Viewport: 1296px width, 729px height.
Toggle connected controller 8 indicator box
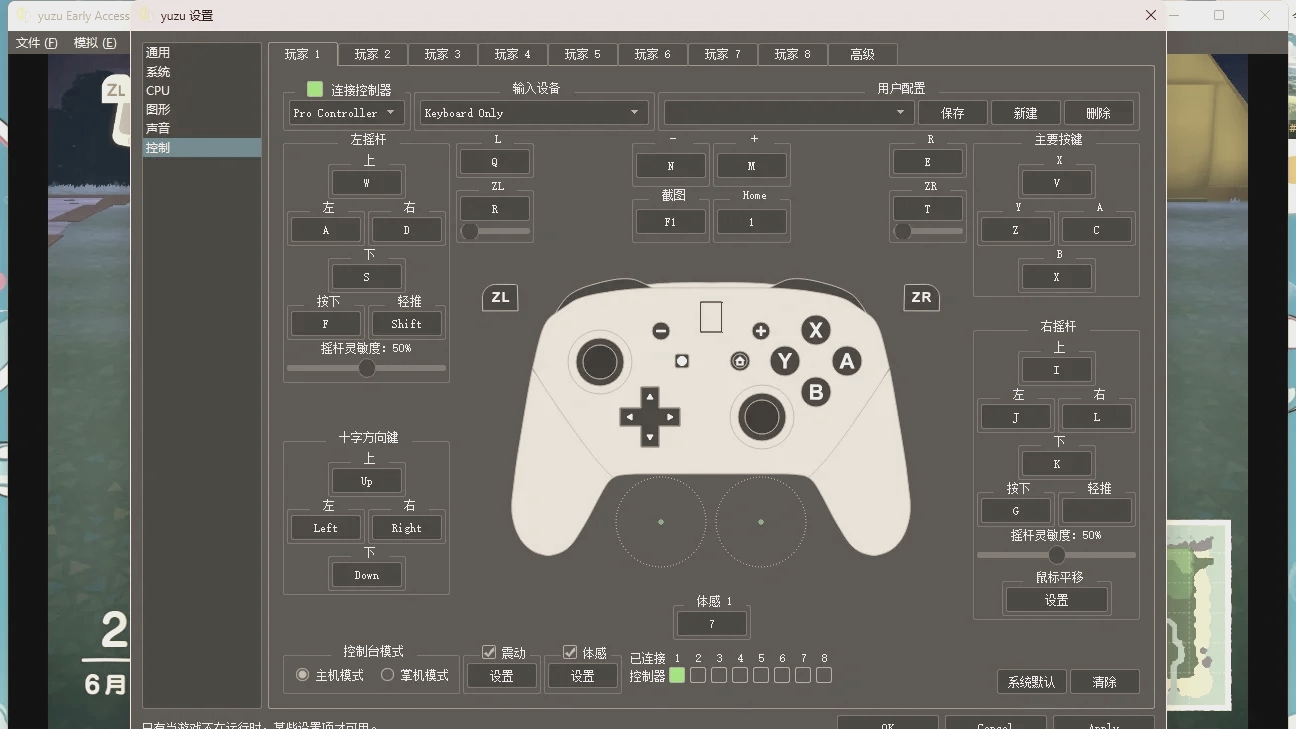tap(824, 675)
